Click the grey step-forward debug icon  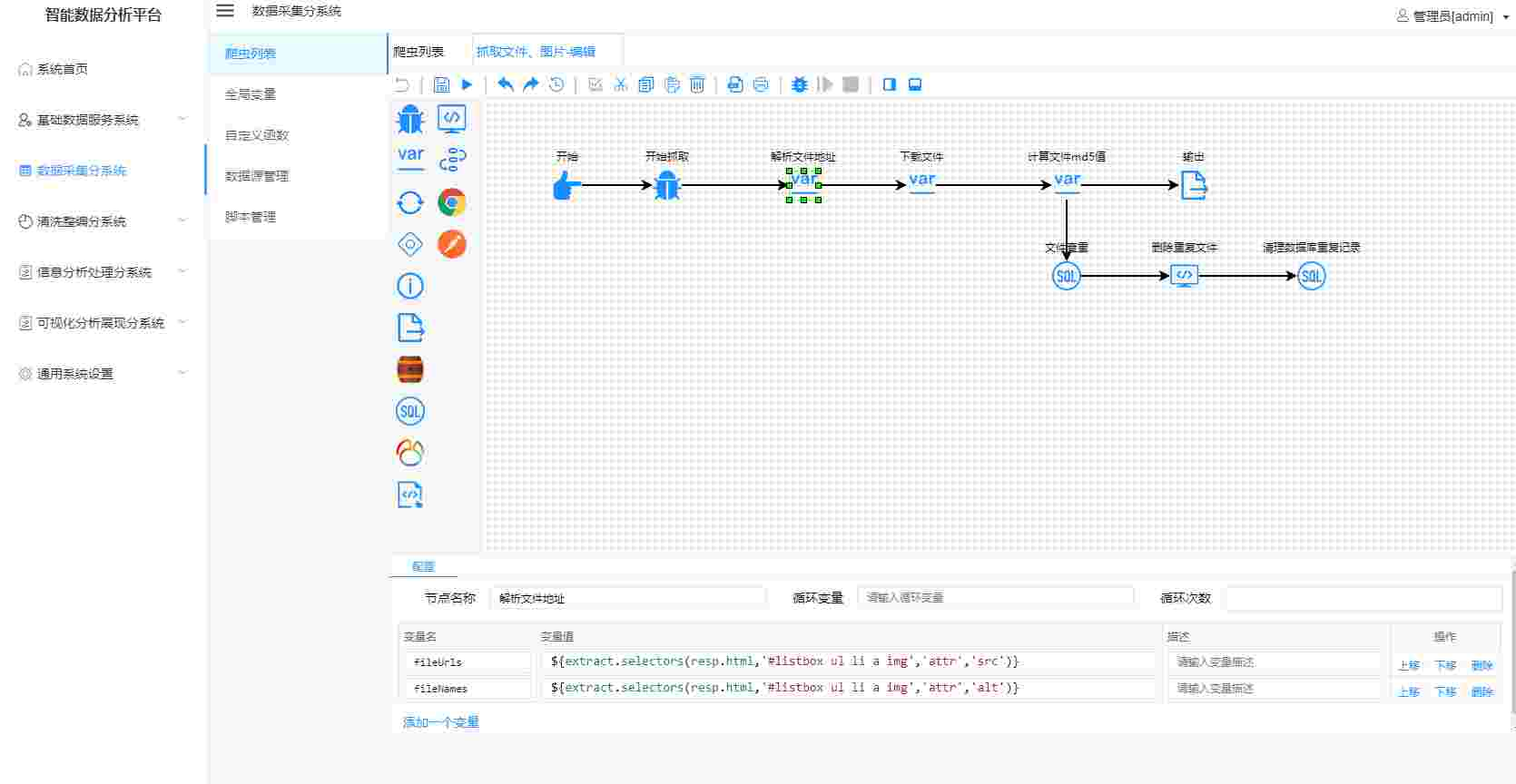click(825, 84)
